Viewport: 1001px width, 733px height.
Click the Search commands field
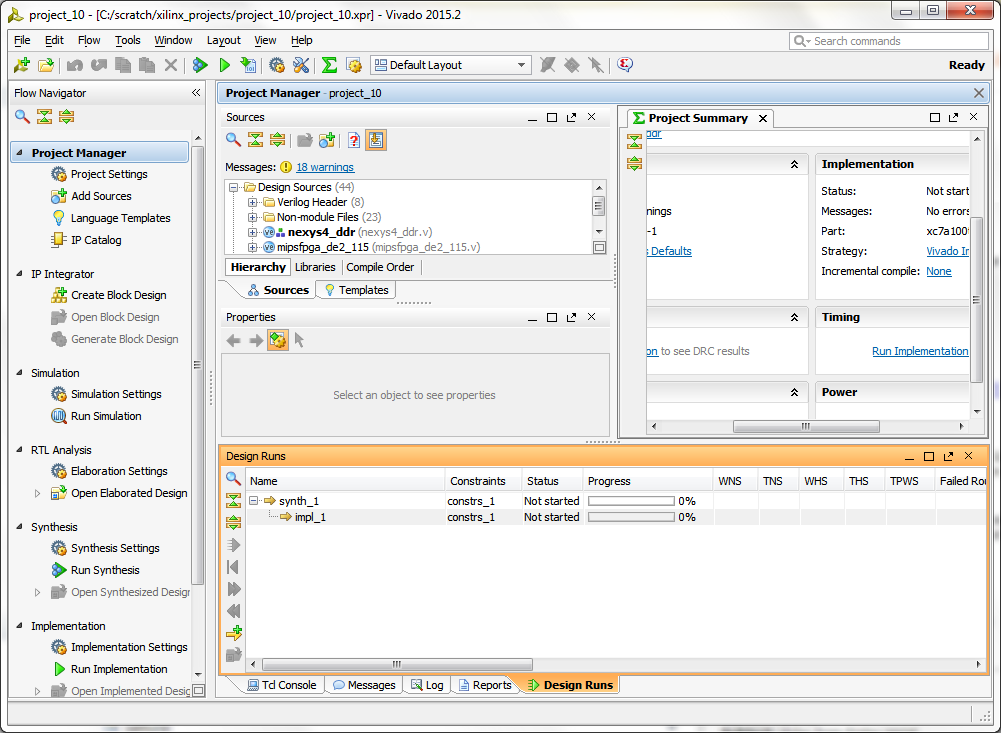coord(889,41)
